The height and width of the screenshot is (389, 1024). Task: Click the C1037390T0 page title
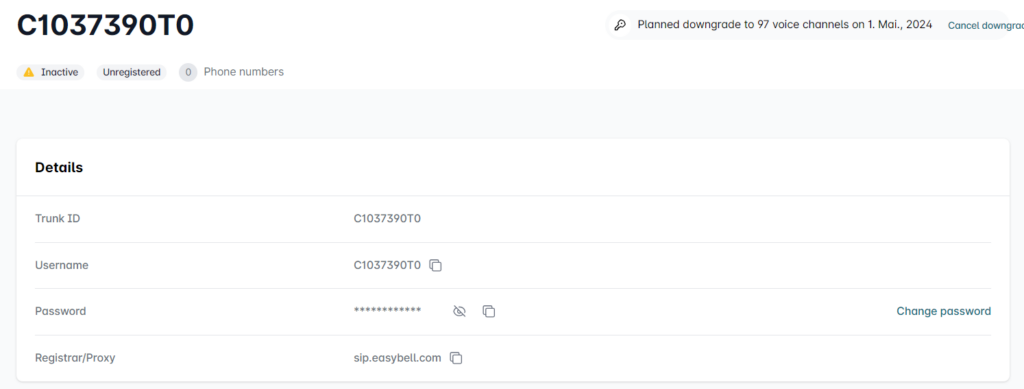(x=106, y=26)
